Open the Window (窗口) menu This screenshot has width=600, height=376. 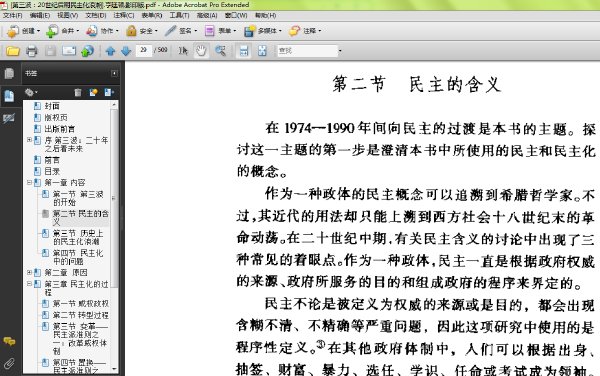pos(236,15)
